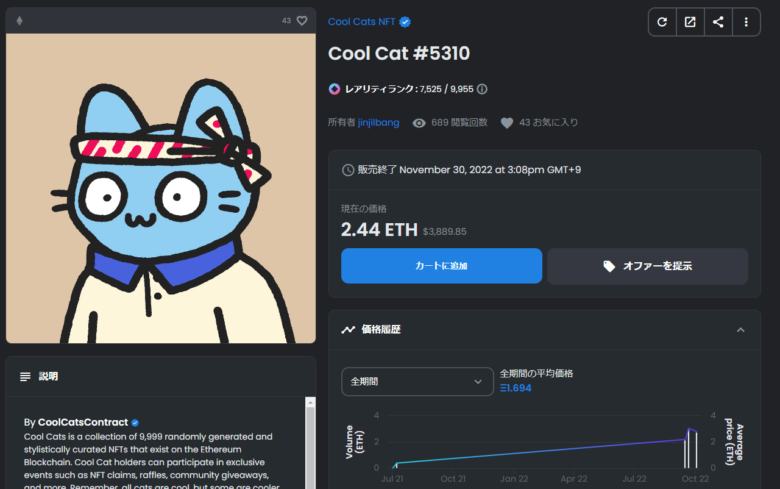Click the 689 views eye icon

click(x=419, y=123)
